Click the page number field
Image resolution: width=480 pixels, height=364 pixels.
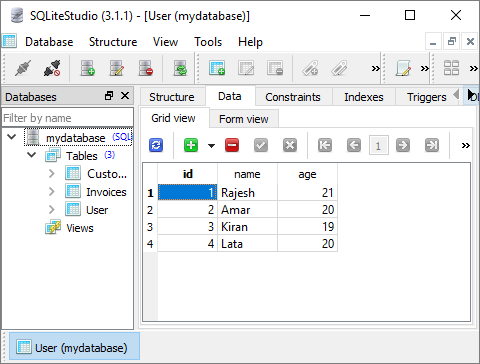point(378,145)
